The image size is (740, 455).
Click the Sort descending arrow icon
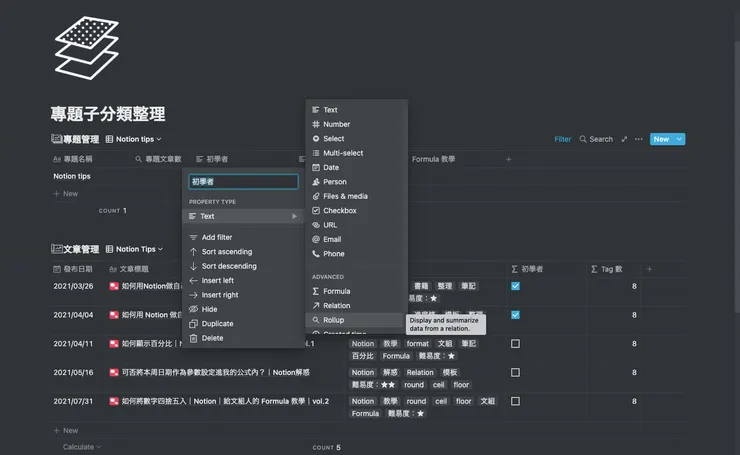[x=193, y=266]
